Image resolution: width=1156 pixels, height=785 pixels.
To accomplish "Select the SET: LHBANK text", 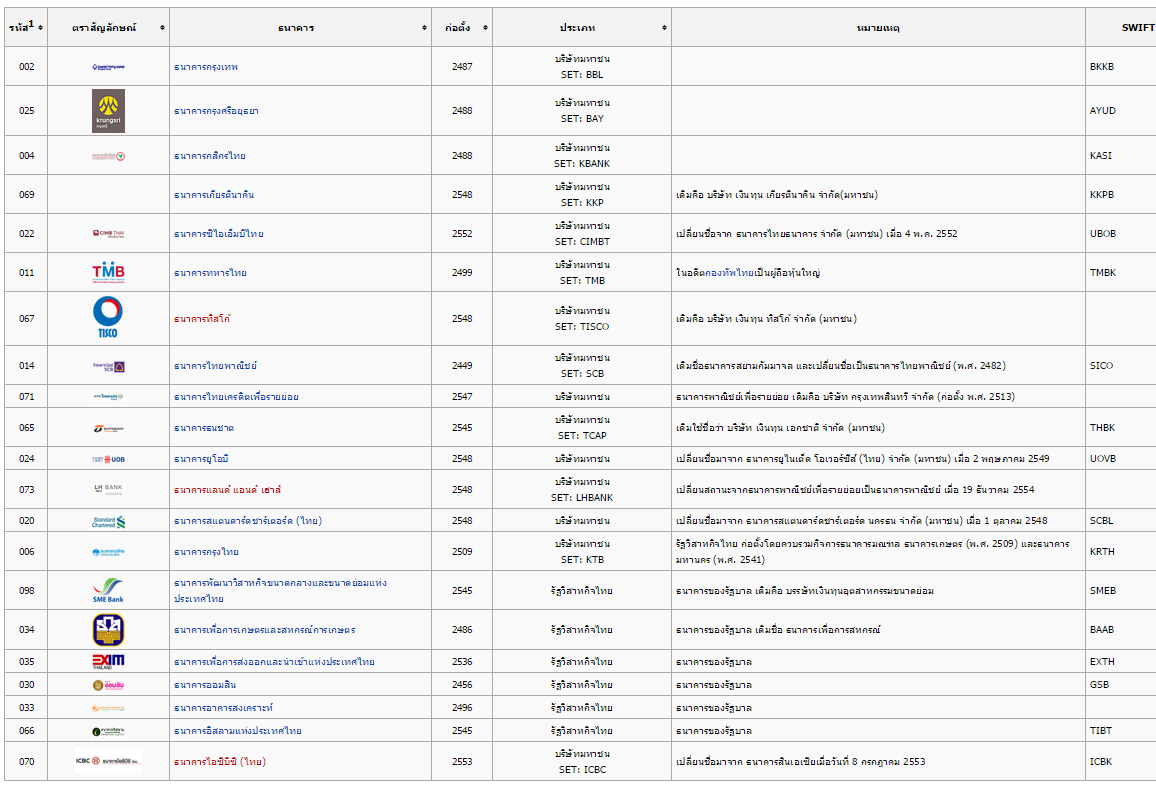I will 582,498.
